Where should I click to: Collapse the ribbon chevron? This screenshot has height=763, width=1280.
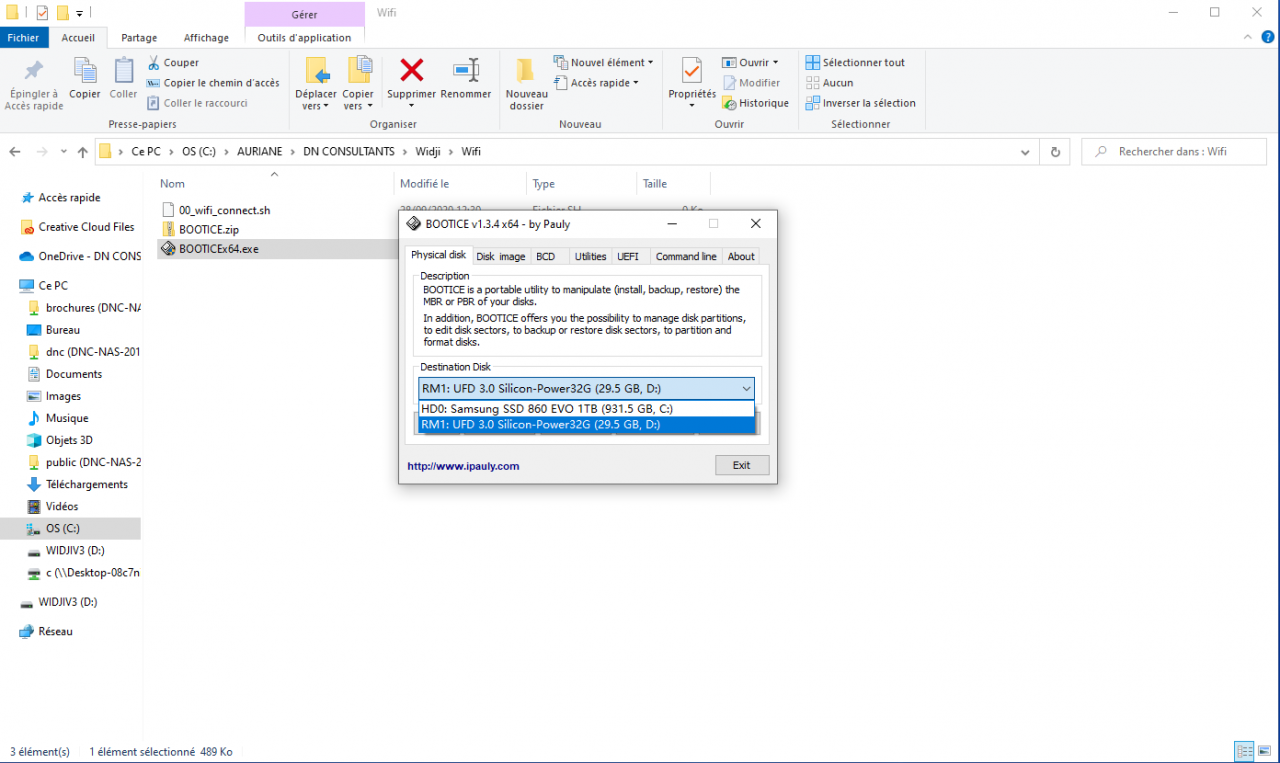[x=1249, y=37]
